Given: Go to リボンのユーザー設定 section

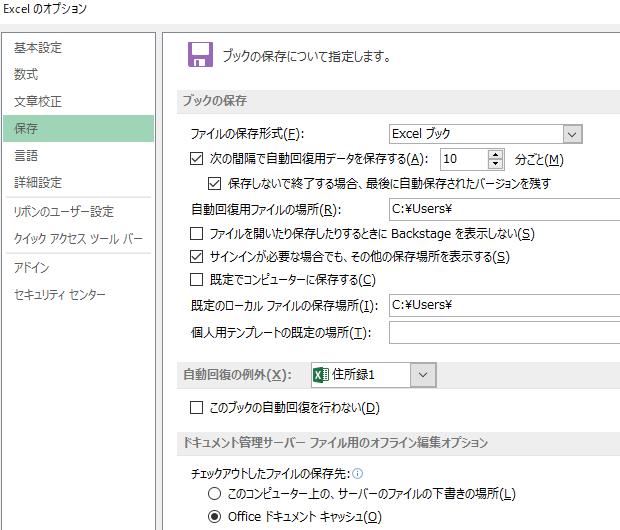Looking at the screenshot, I should (64, 212).
